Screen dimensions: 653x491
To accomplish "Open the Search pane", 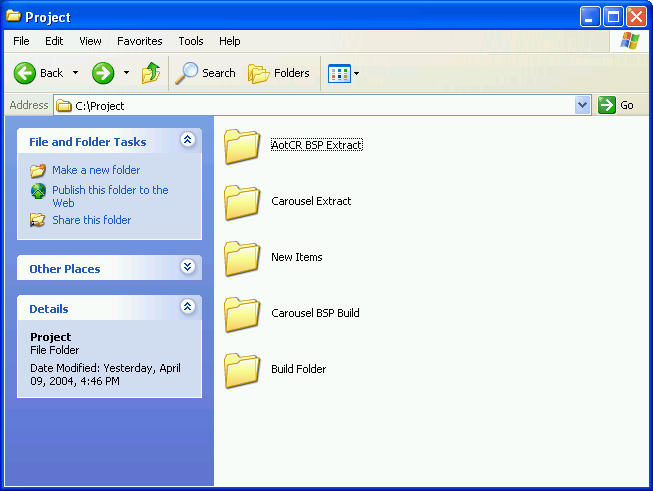I will pos(206,73).
